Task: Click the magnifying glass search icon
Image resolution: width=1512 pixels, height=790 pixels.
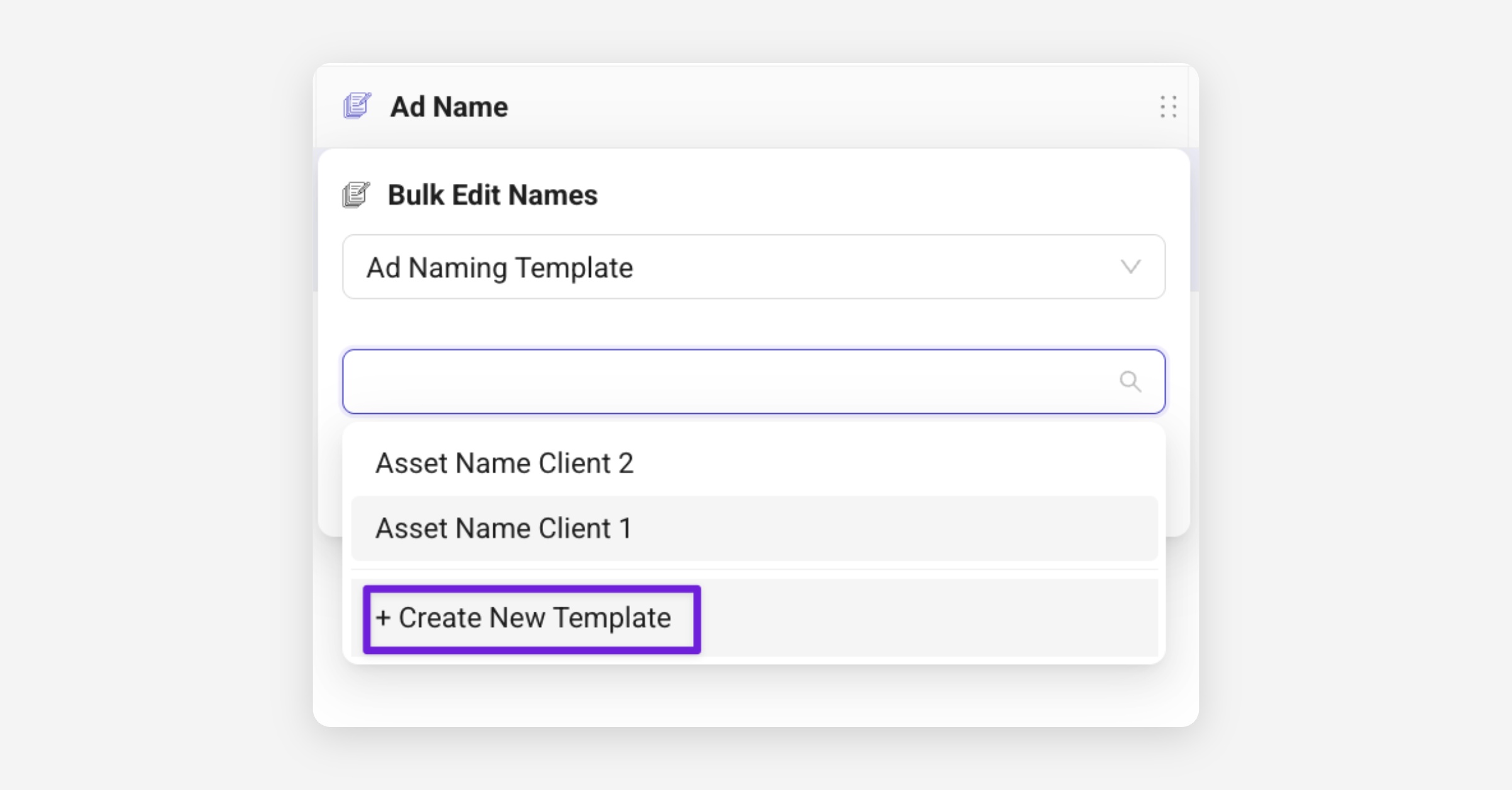Action: coord(1130,381)
